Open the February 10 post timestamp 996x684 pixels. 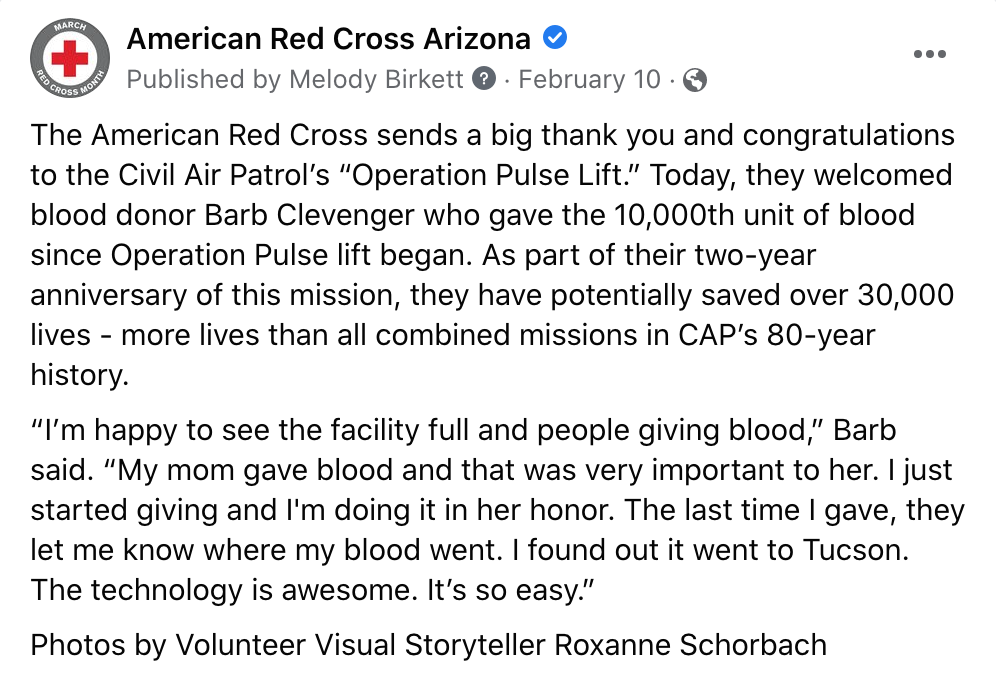tap(589, 79)
